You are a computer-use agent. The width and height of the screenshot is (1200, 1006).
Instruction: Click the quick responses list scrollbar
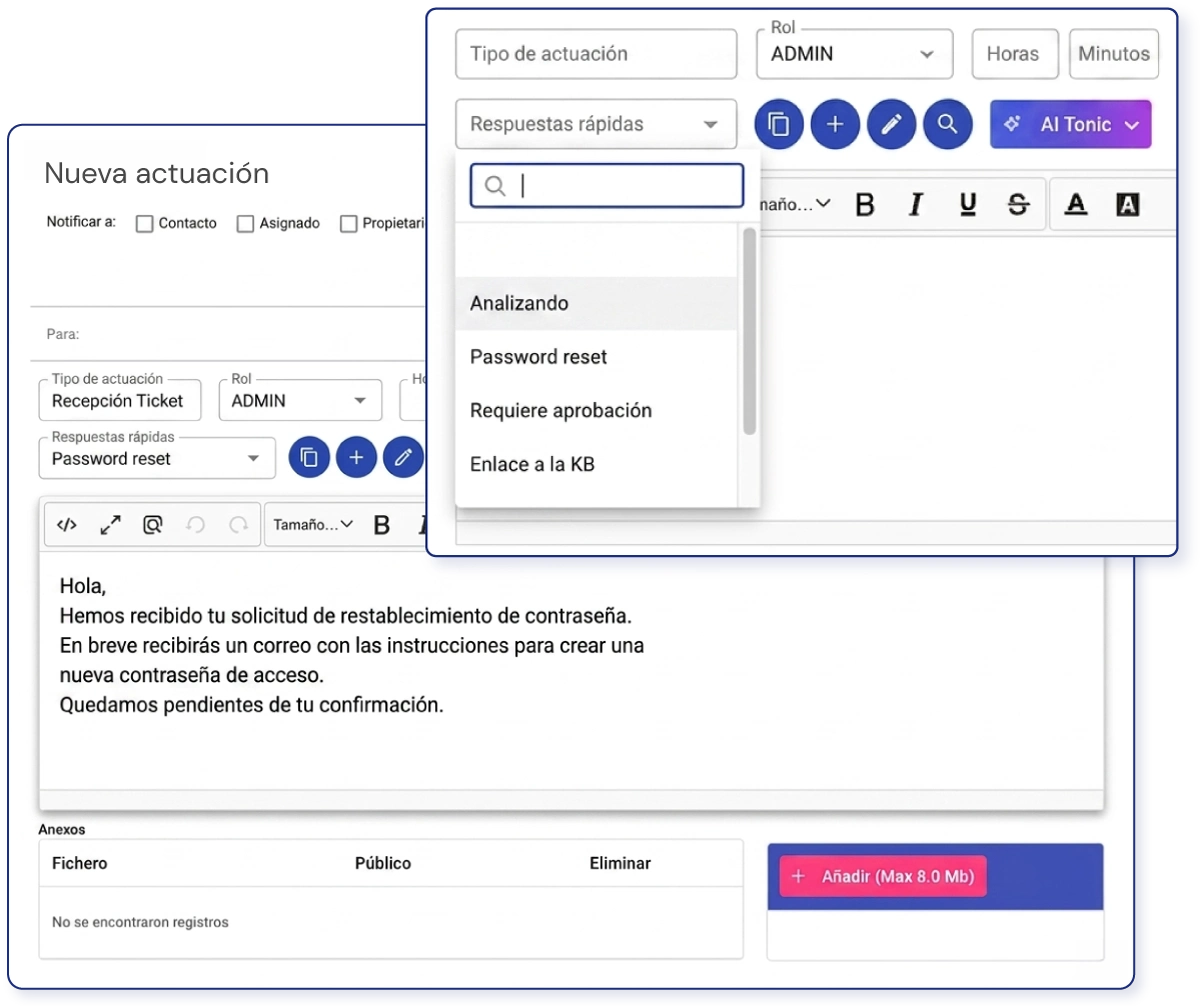click(x=749, y=331)
